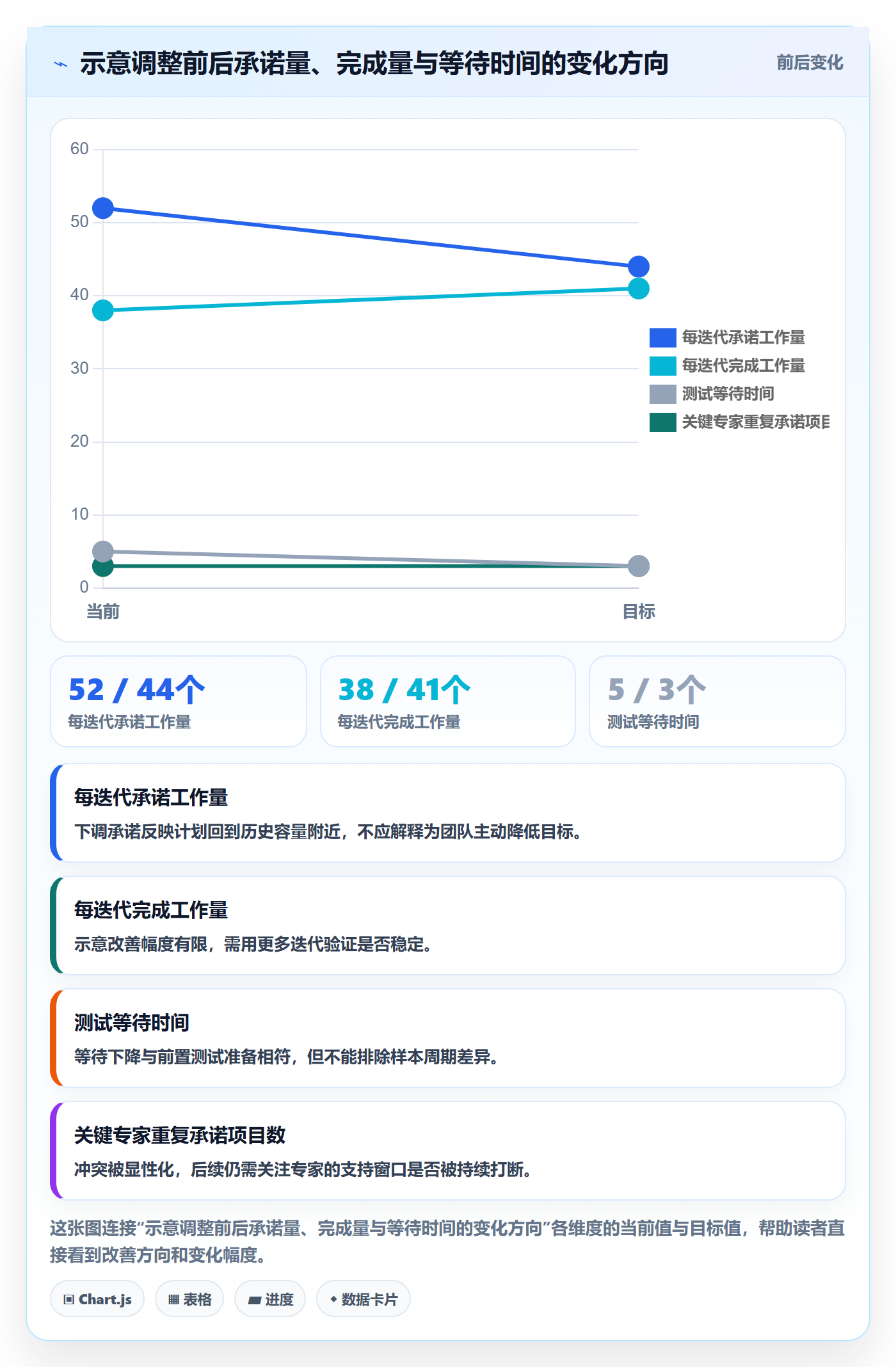
Task: Click the gray data point at 目标
Action: tap(639, 566)
